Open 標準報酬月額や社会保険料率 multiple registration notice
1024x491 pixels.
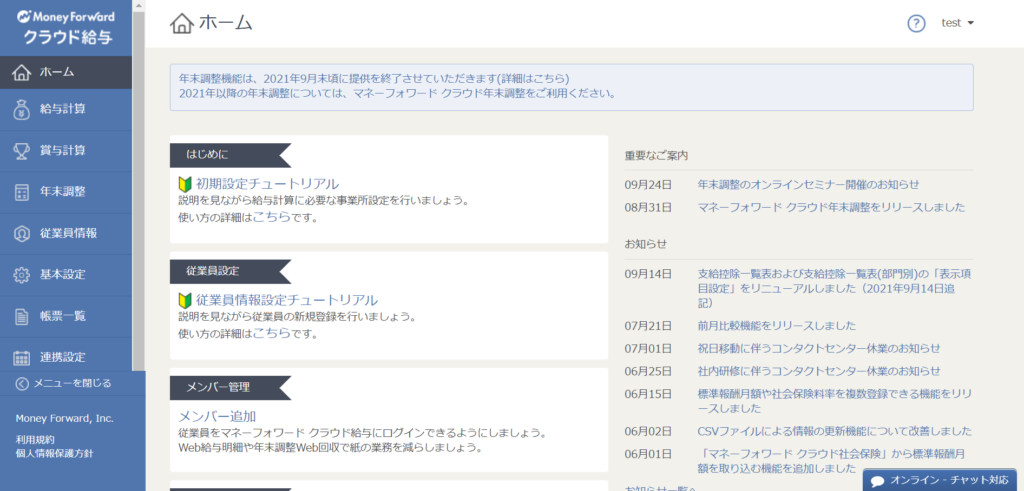point(835,401)
